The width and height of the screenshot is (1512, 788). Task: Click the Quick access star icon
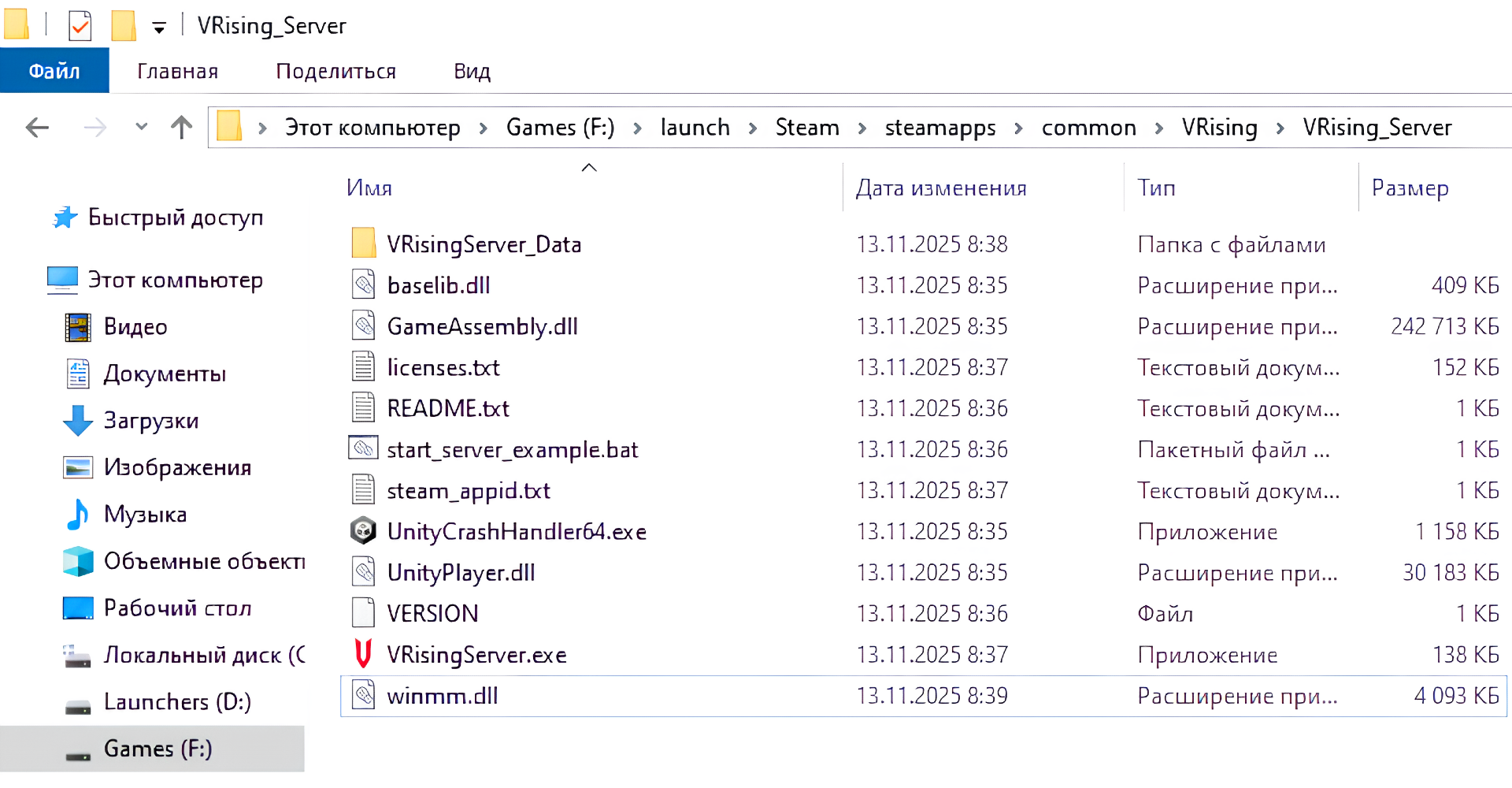tap(65, 217)
